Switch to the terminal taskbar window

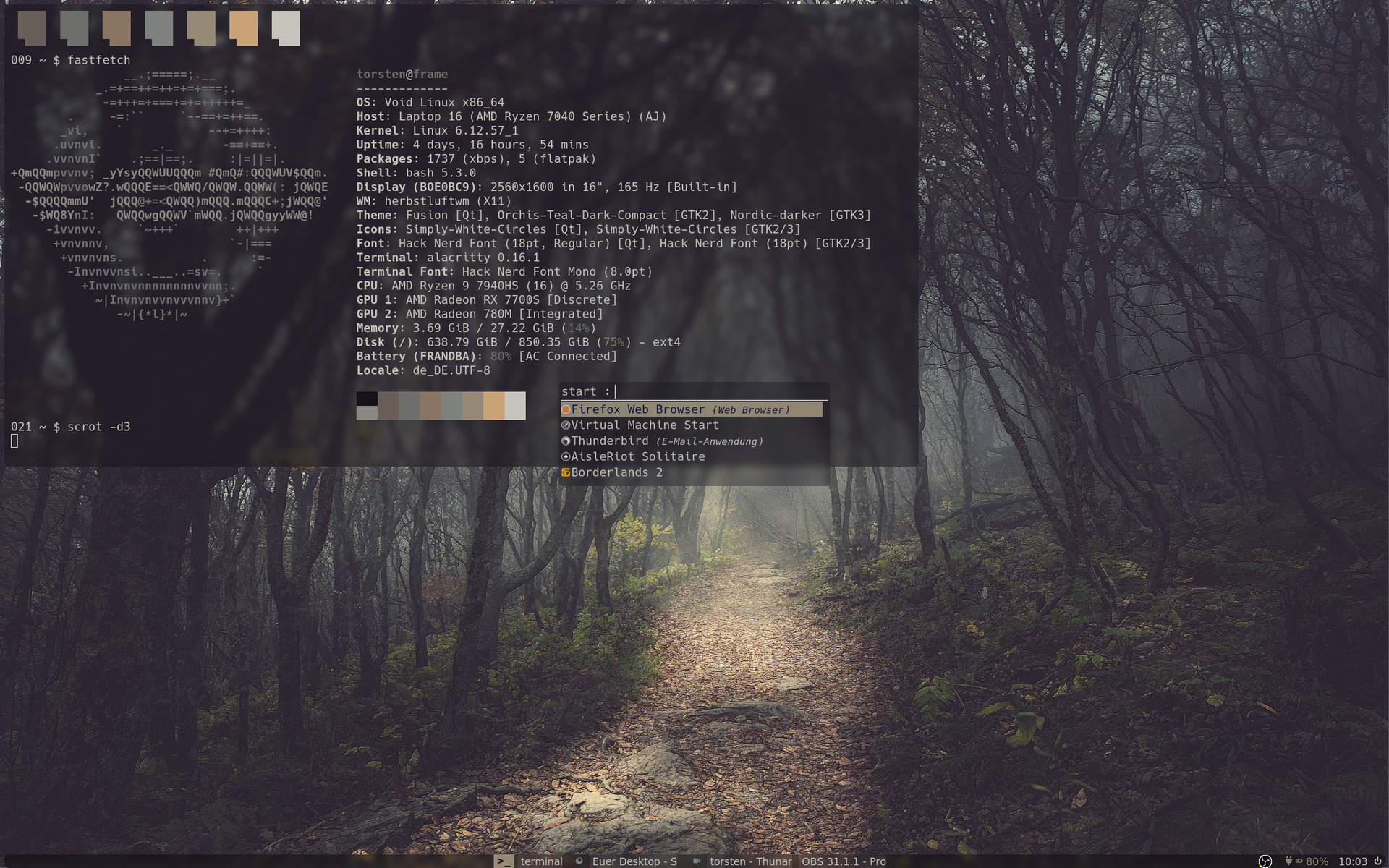[541, 861]
